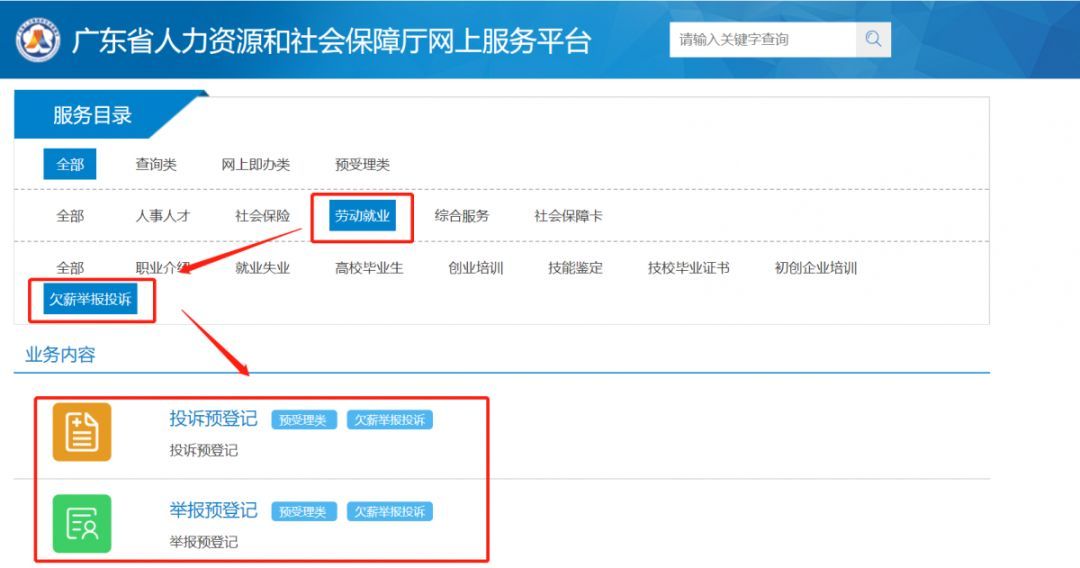Choose the 预受理类 service type
The height and width of the screenshot is (568, 1080).
coord(362,164)
